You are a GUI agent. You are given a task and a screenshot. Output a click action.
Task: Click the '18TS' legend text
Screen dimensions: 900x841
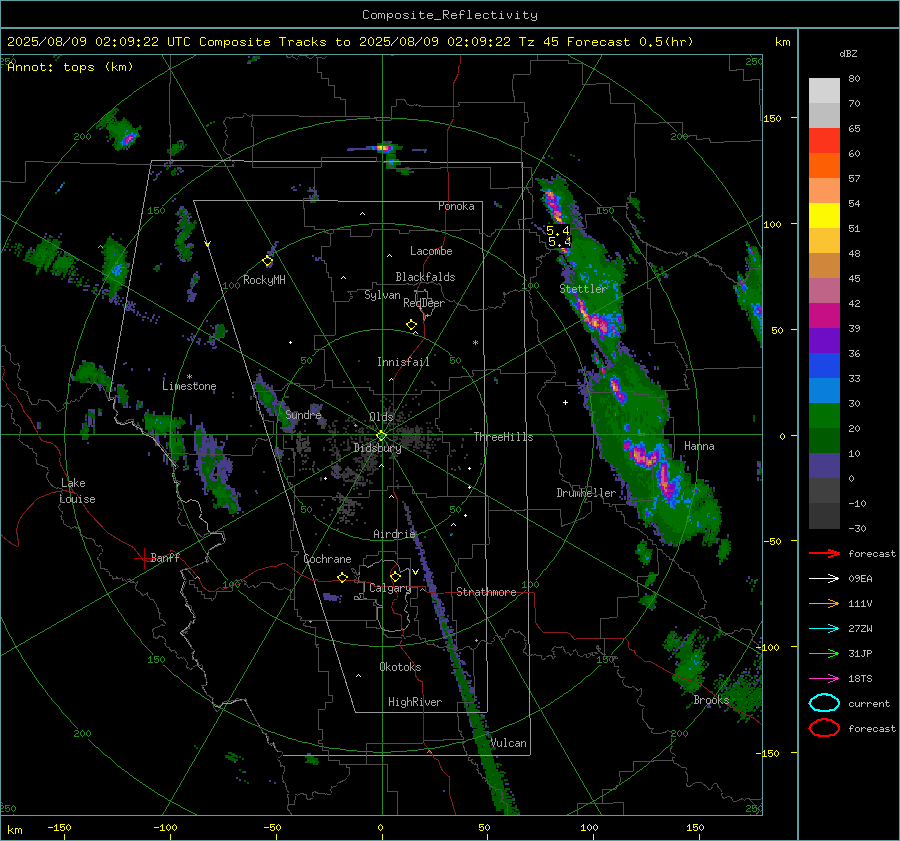tap(860, 679)
